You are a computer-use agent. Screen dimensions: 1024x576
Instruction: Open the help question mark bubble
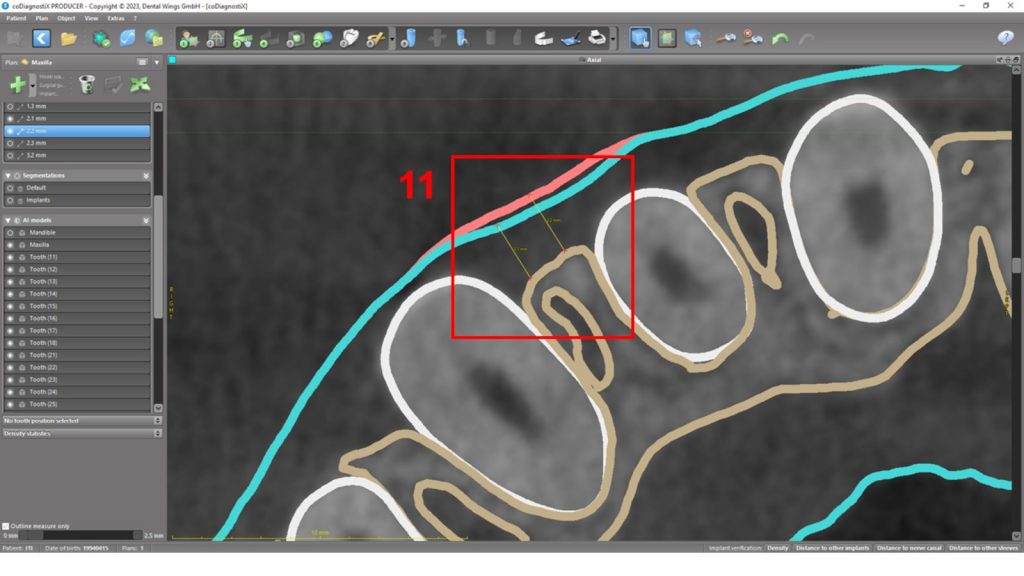click(x=1006, y=39)
